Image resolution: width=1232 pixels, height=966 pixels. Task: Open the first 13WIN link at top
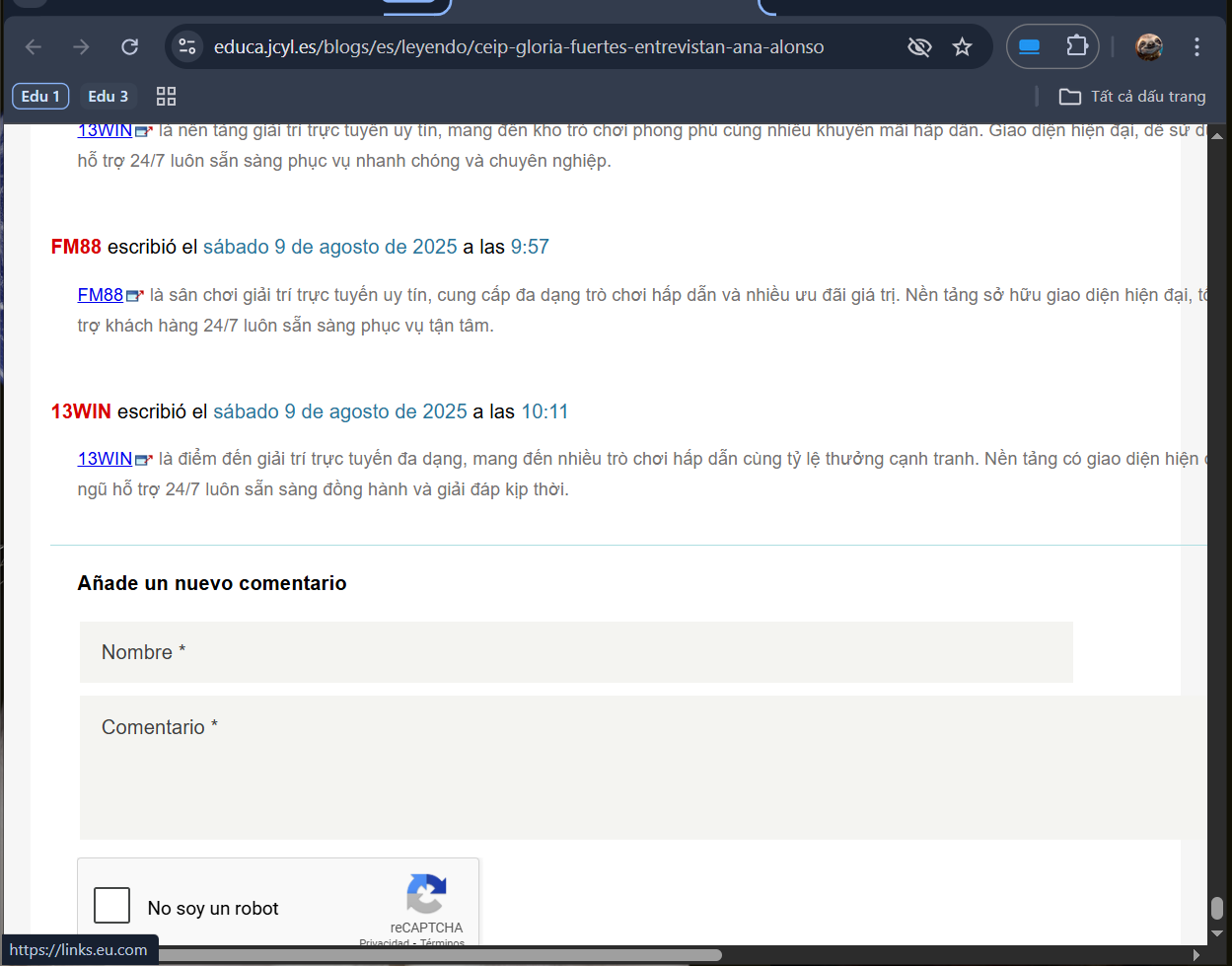(105, 131)
